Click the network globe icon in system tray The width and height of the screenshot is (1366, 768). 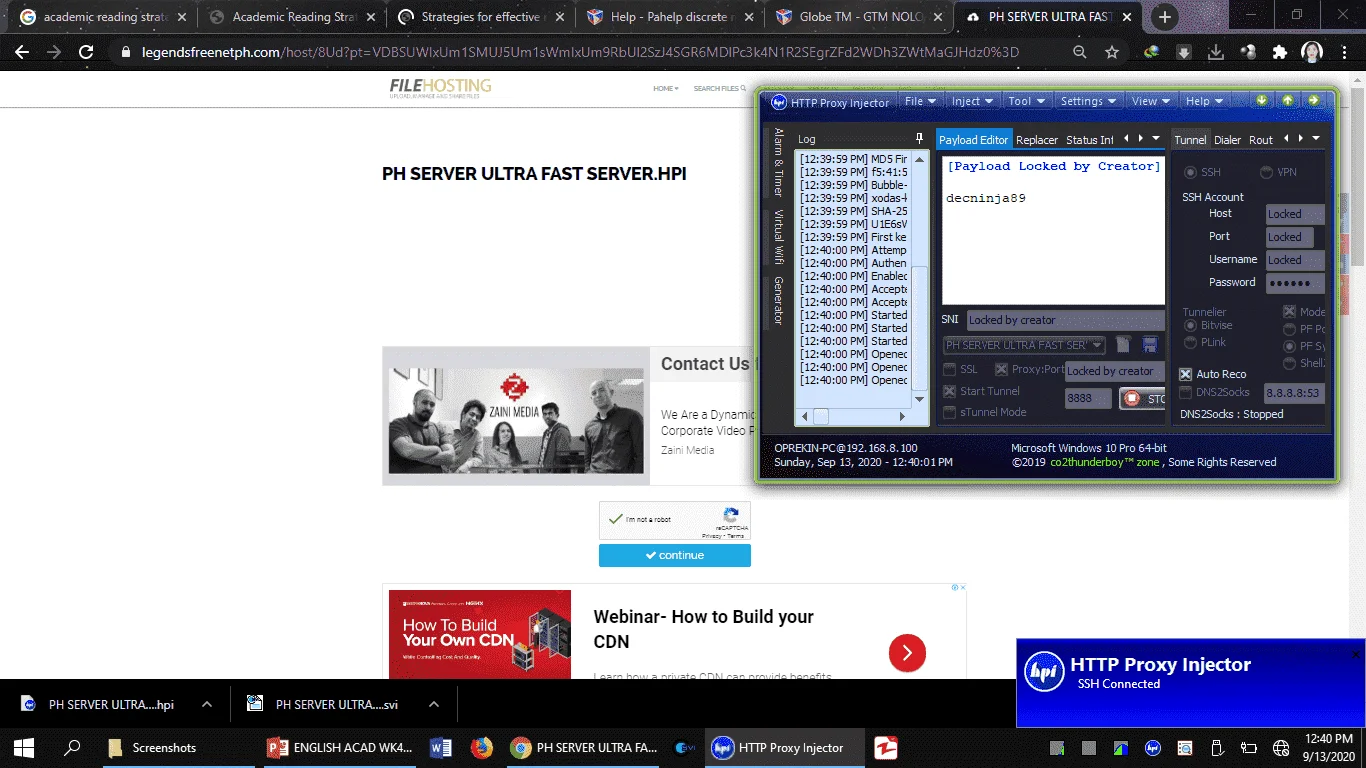[x=1282, y=747]
